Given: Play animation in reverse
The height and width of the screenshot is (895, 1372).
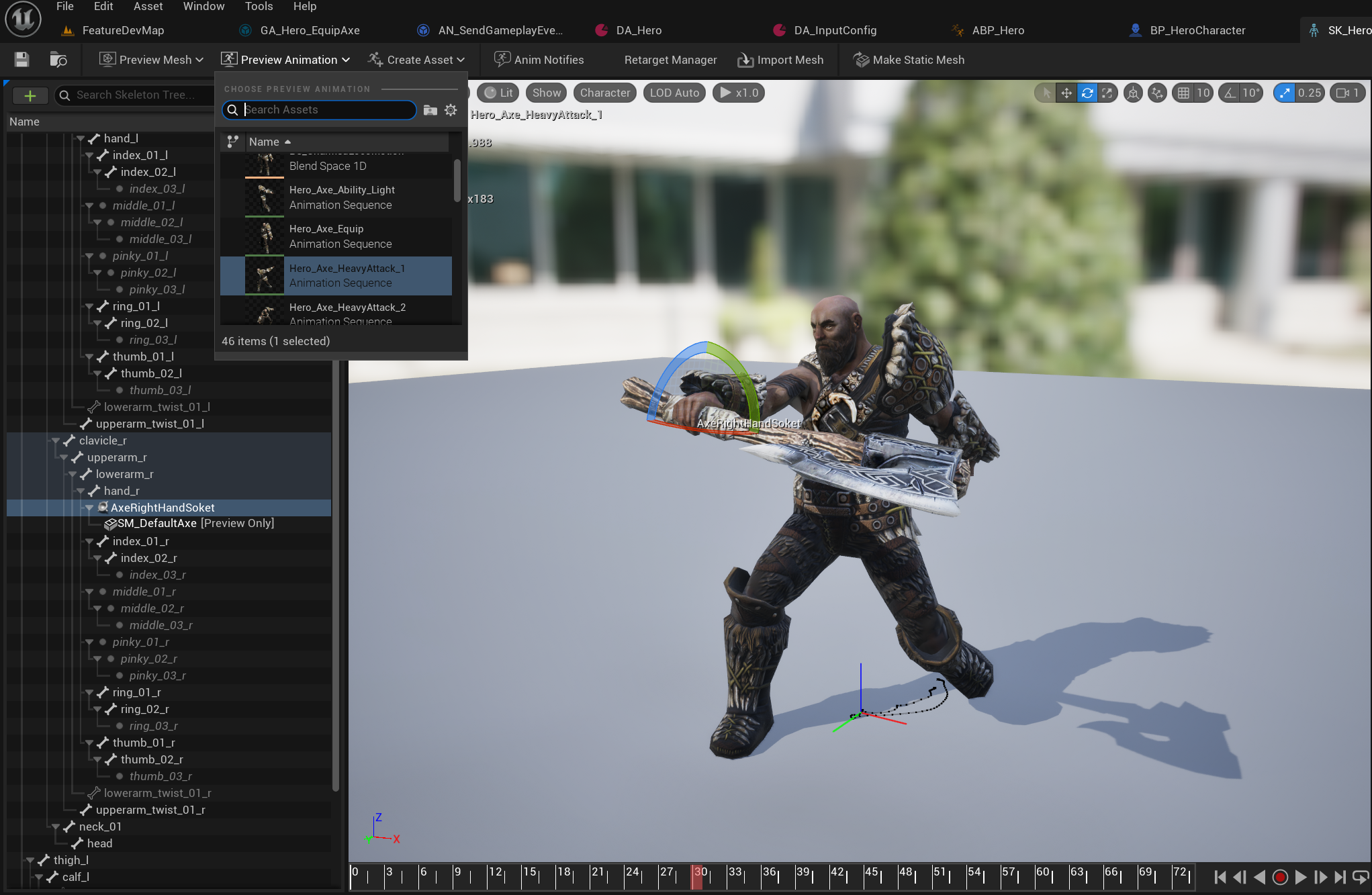Looking at the screenshot, I should (1260, 877).
